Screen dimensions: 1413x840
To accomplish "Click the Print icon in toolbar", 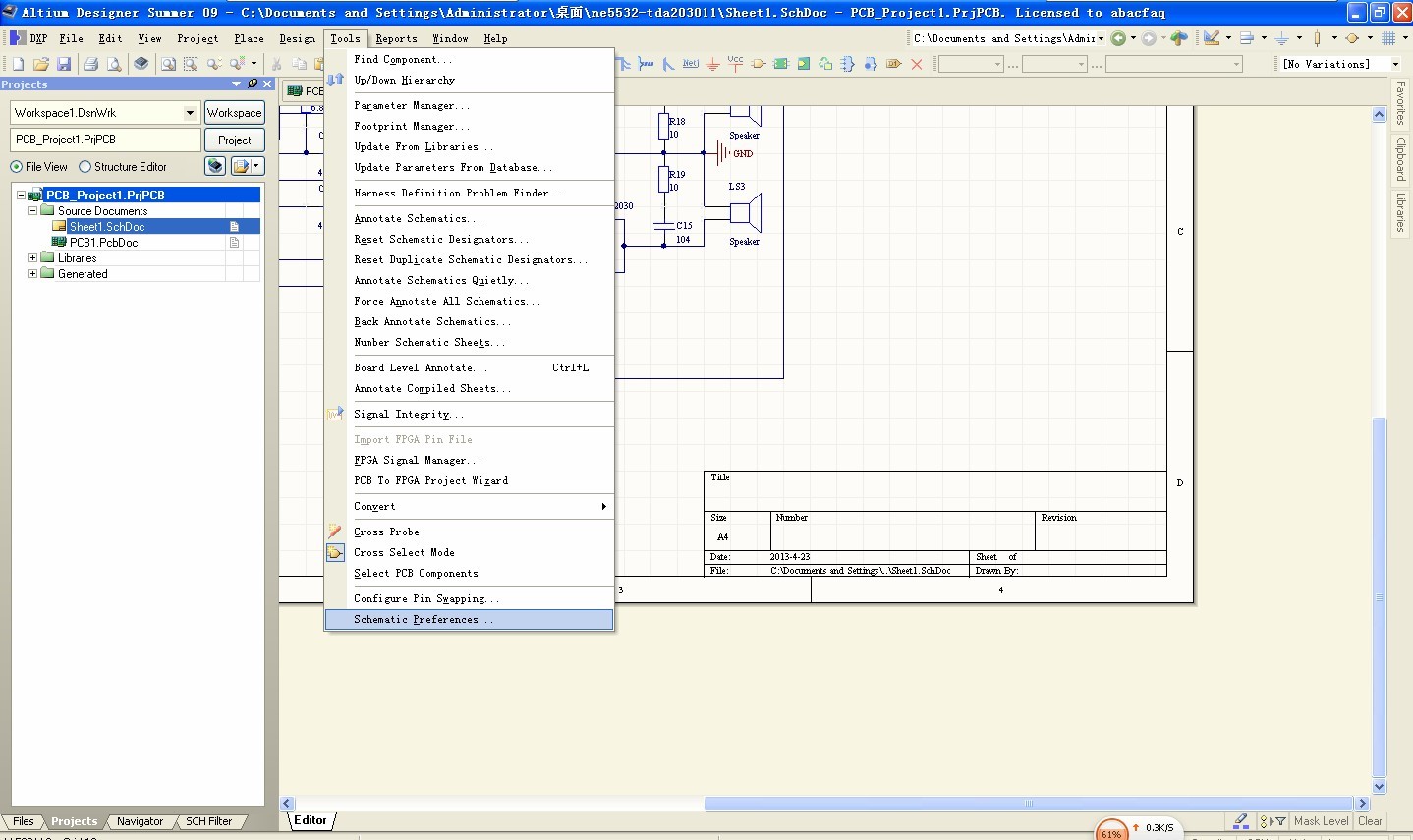I will pyautogui.click(x=90, y=64).
